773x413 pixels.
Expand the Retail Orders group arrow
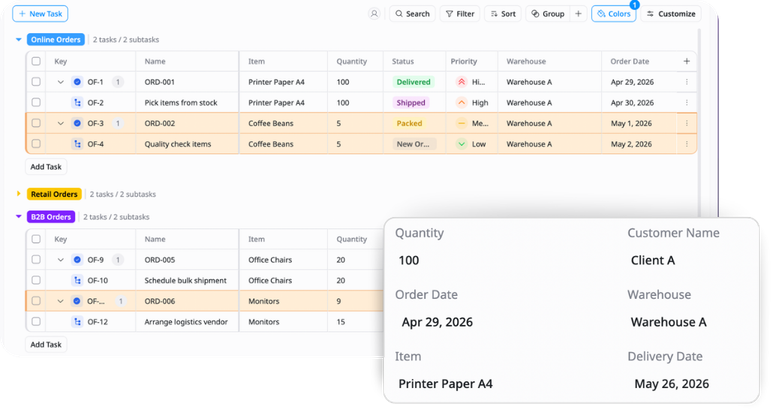pos(19,194)
